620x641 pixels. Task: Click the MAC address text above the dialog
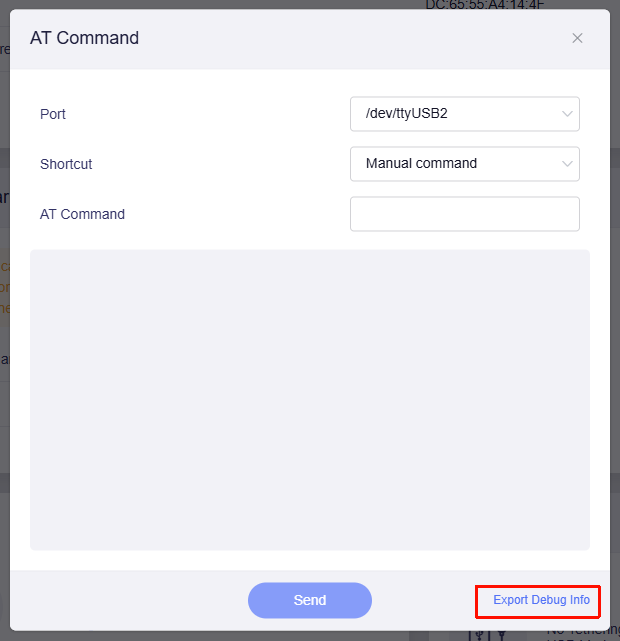tap(485, 4)
